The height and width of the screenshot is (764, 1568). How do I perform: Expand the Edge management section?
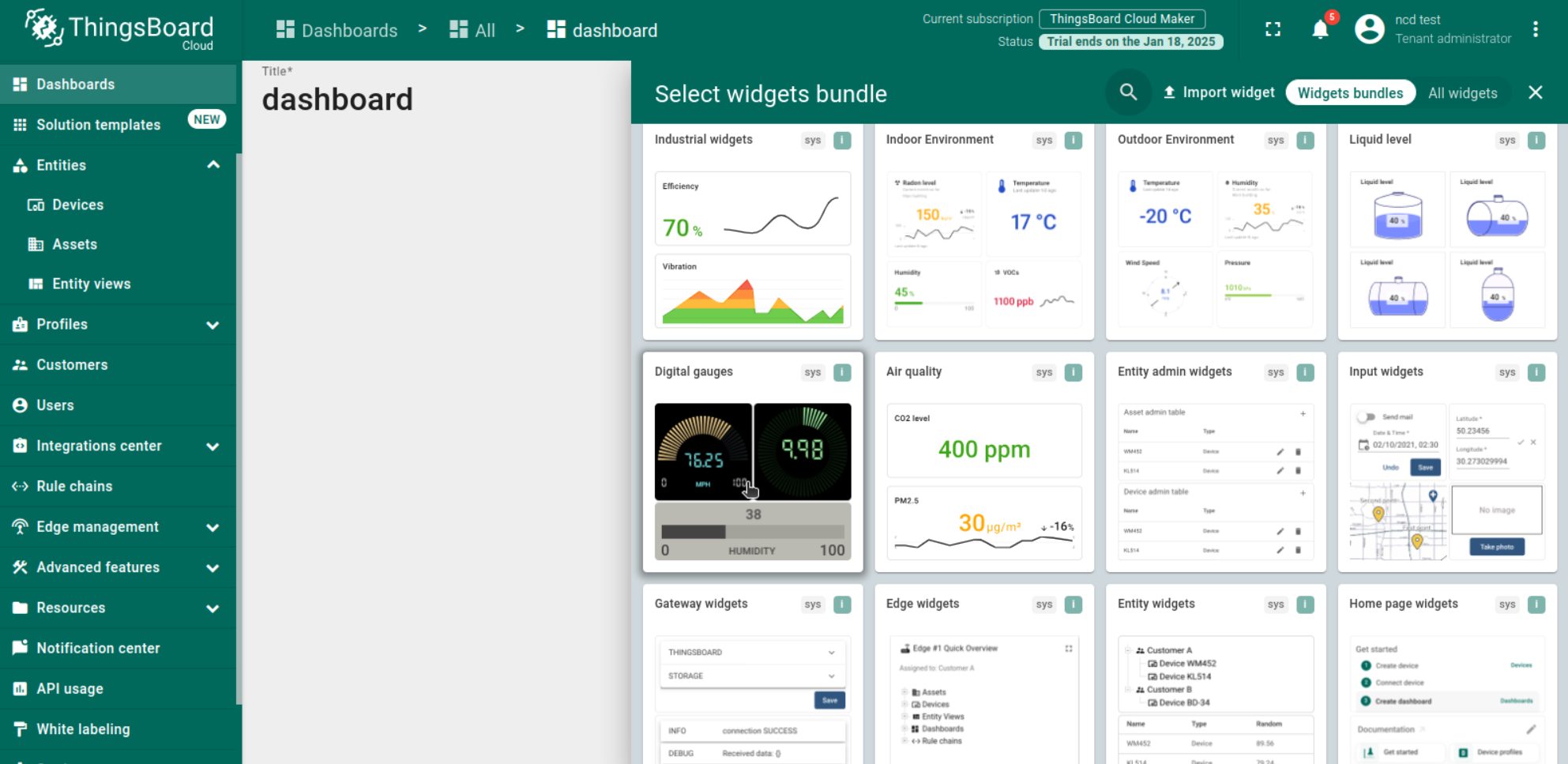coord(212,527)
